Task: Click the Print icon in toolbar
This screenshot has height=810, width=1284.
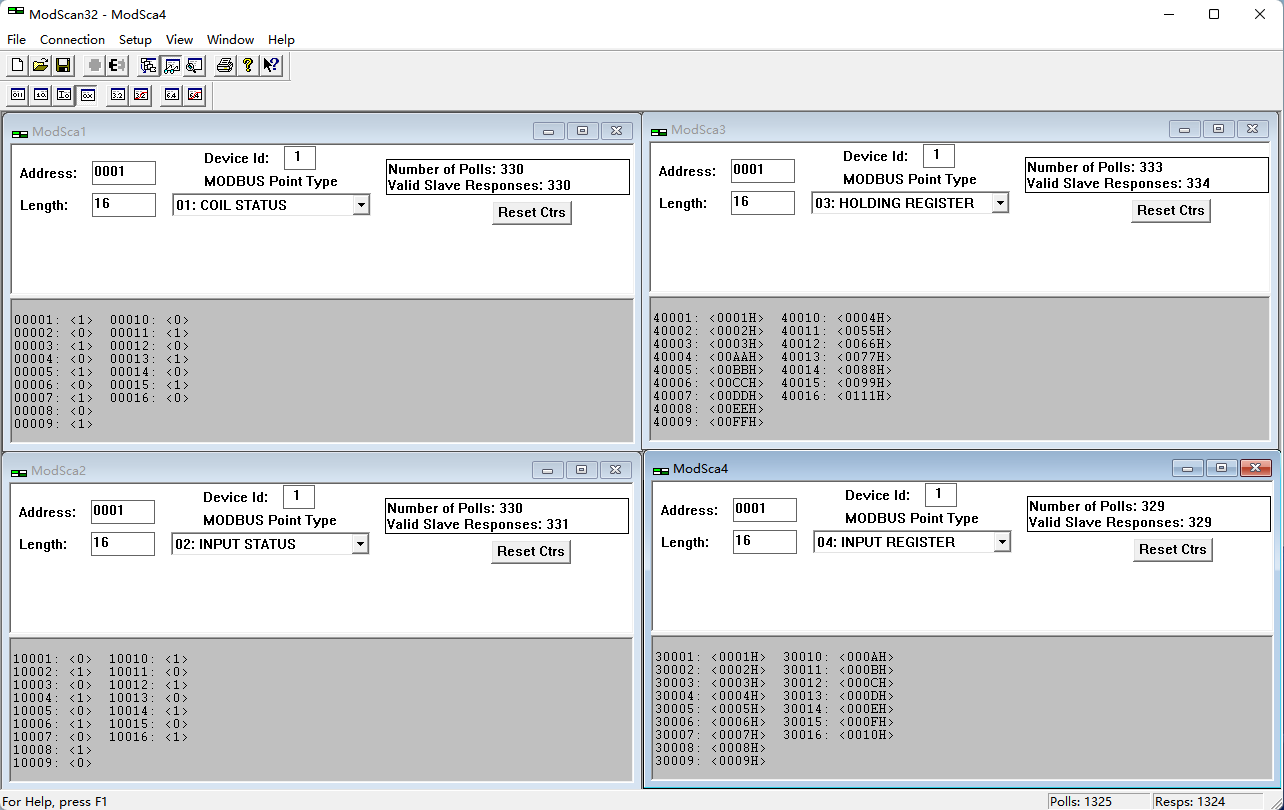Action: pos(225,66)
